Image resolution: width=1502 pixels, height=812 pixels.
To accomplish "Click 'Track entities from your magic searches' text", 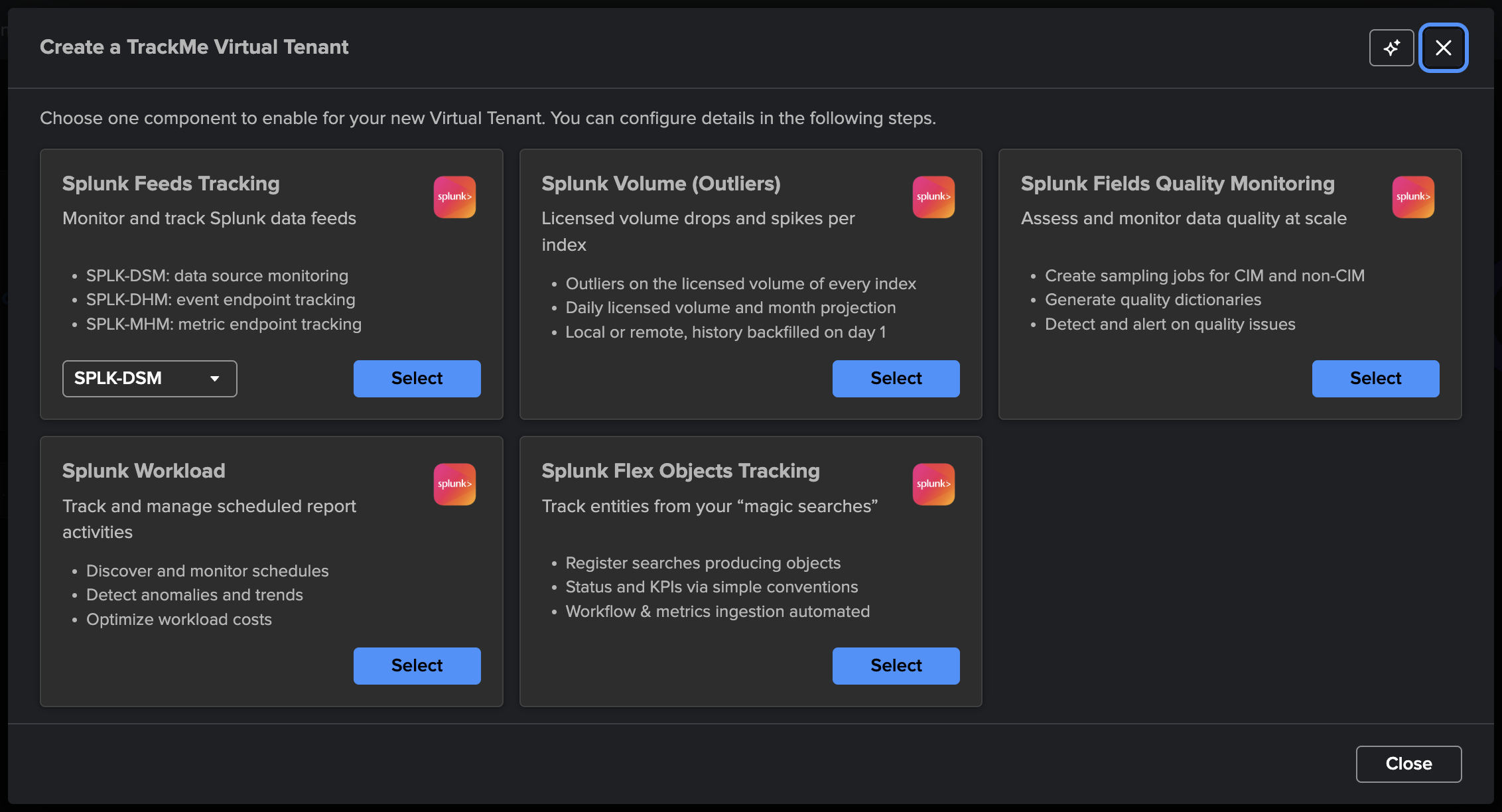I will [x=710, y=506].
